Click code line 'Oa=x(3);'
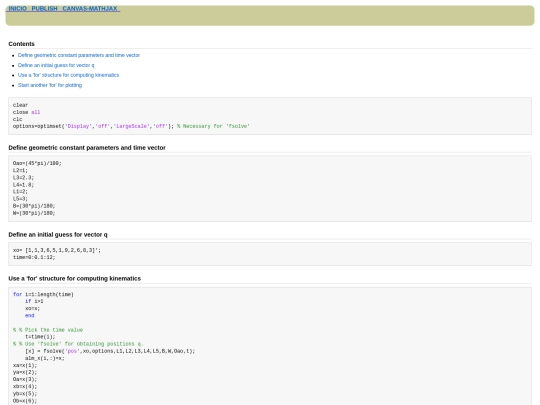Image resolution: width=540 pixels, height=405 pixels. [25, 380]
